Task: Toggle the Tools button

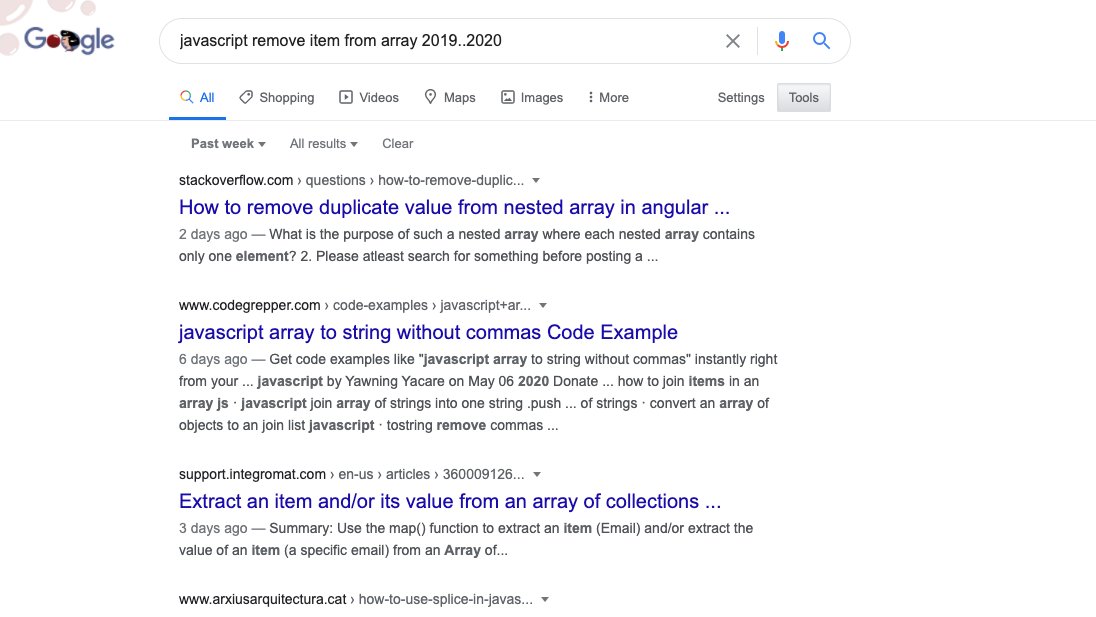Action: click(x=804, y=98)
